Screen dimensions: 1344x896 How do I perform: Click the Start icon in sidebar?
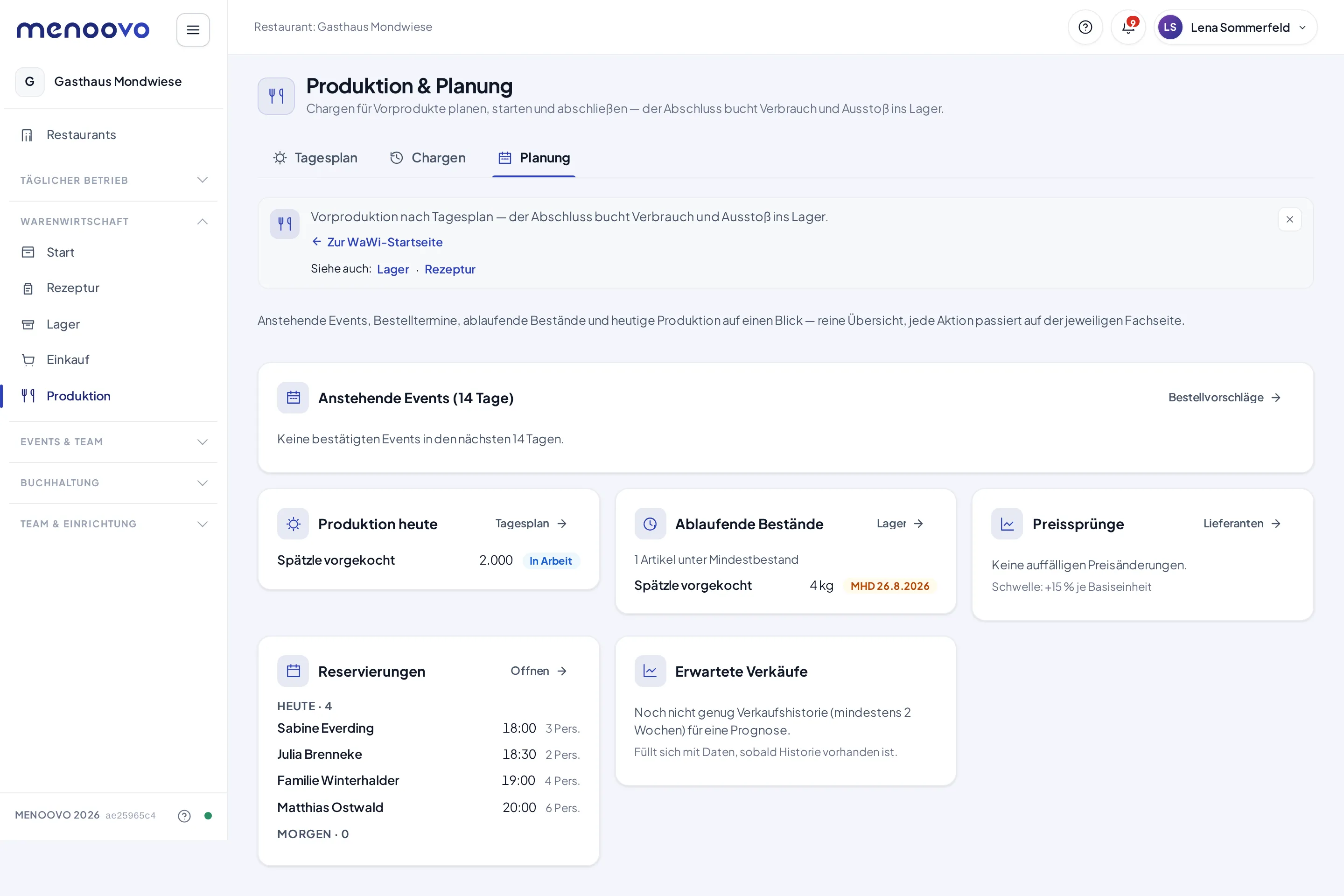(x=28, y=252)
